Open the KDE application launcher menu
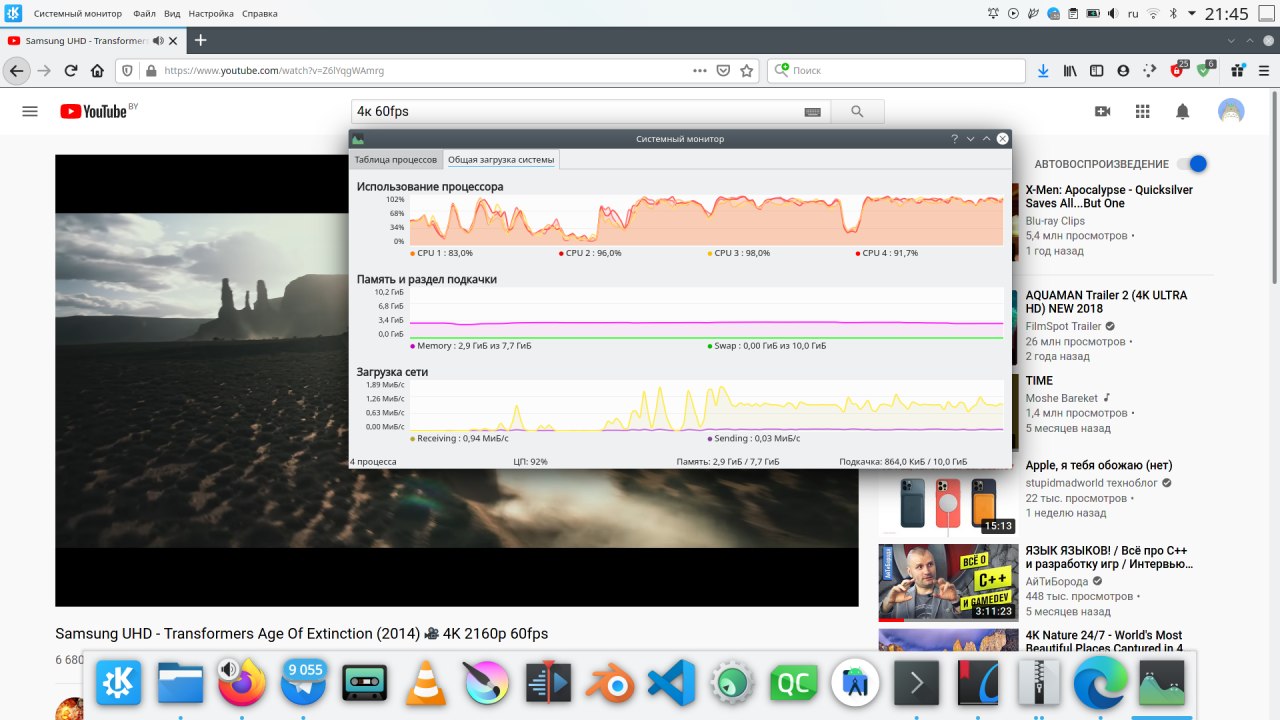This screenshot has height=720, width=1280. tap(14, 13)
